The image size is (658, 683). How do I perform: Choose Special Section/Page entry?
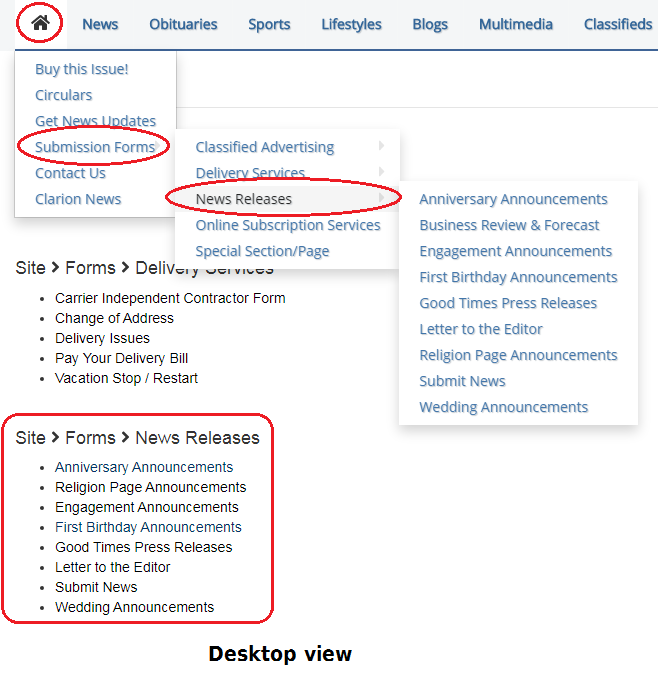coord(262,251)
